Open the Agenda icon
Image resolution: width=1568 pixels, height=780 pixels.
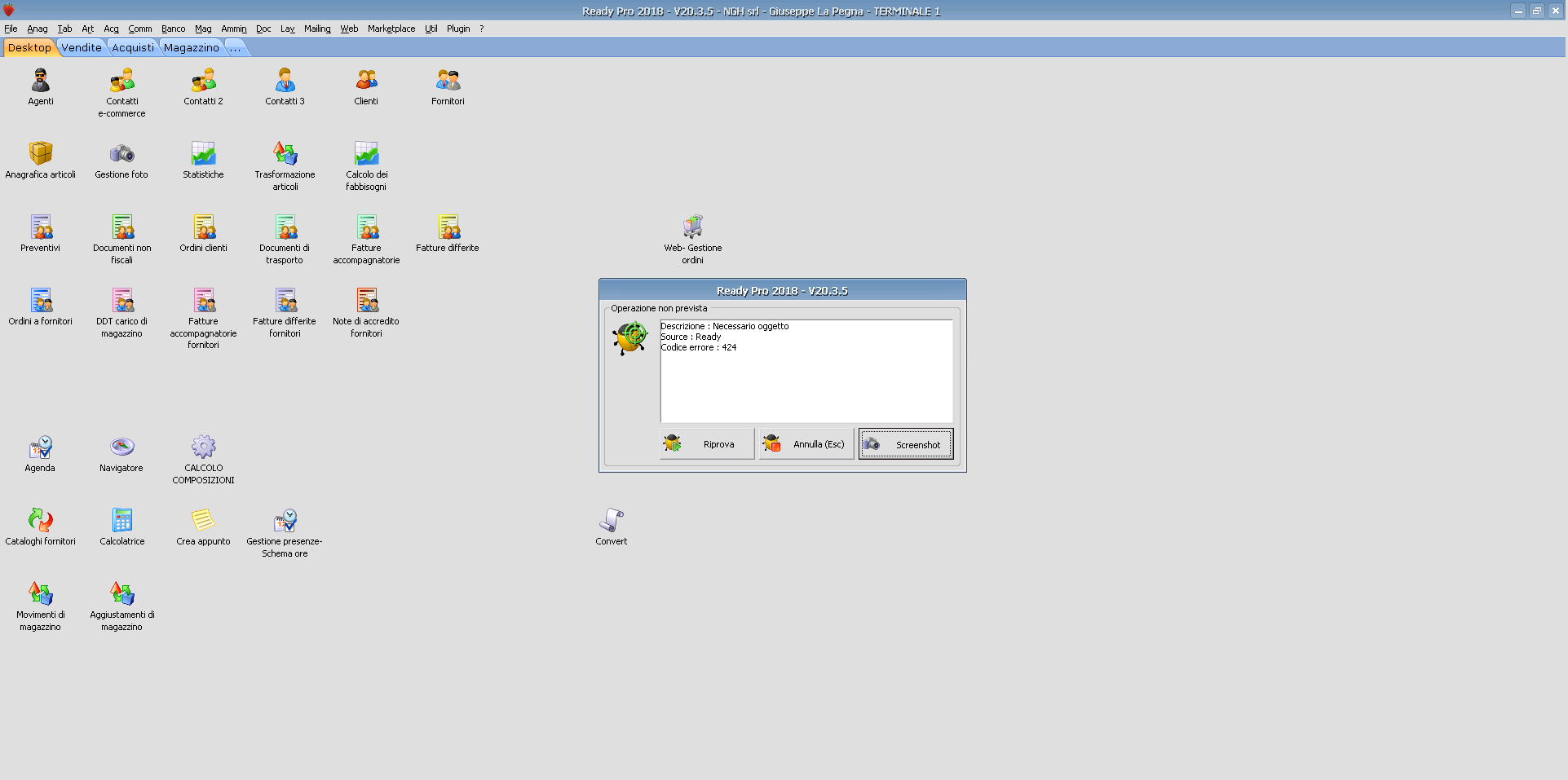click(x=41, y=447)
